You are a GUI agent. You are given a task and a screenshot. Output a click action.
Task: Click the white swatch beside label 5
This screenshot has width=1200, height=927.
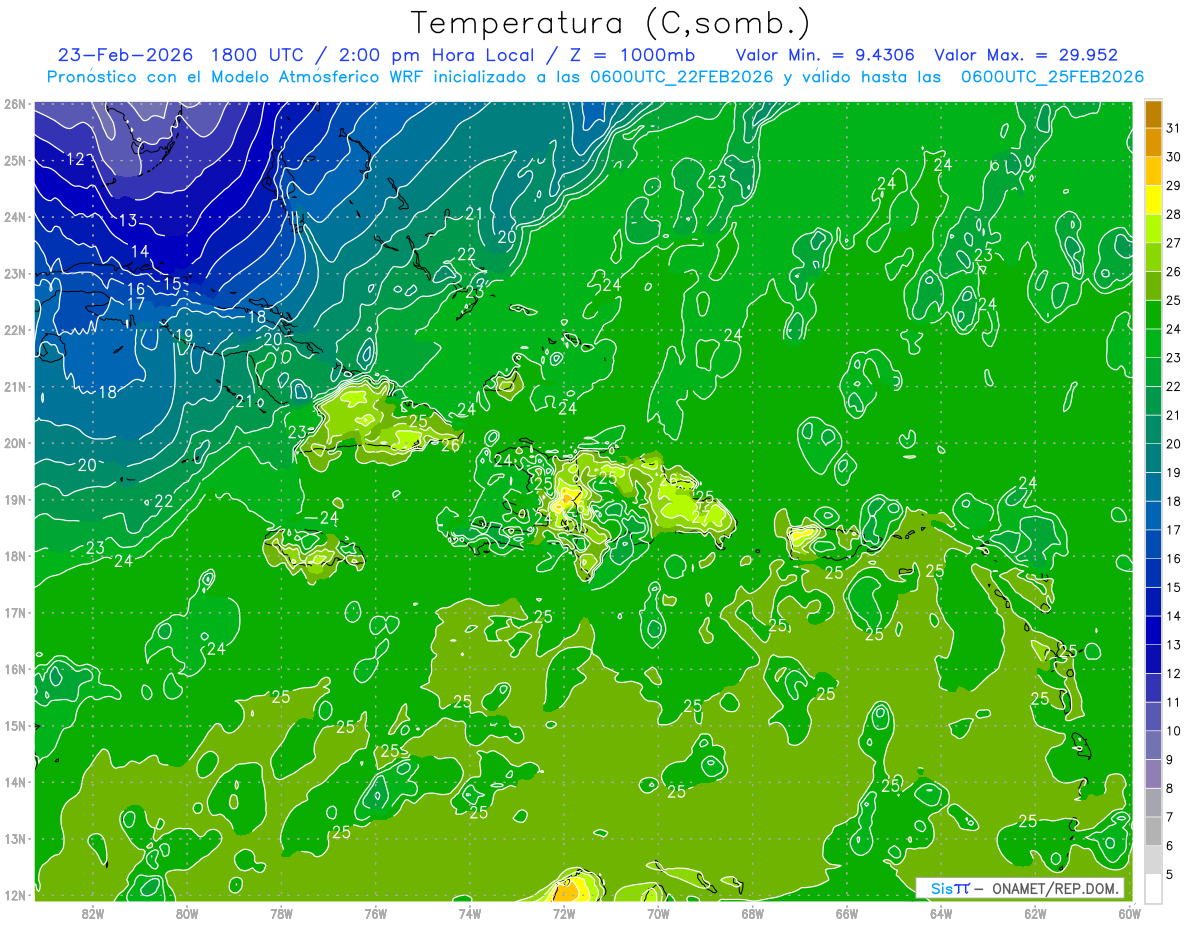tap(1153, 888)
